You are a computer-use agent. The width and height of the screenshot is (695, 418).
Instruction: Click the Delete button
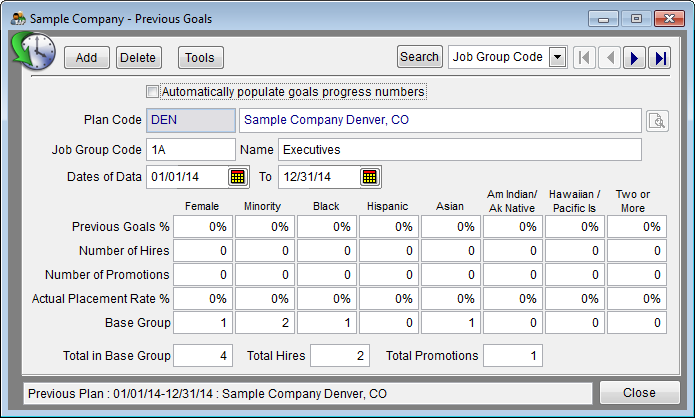tap(138, 58)
